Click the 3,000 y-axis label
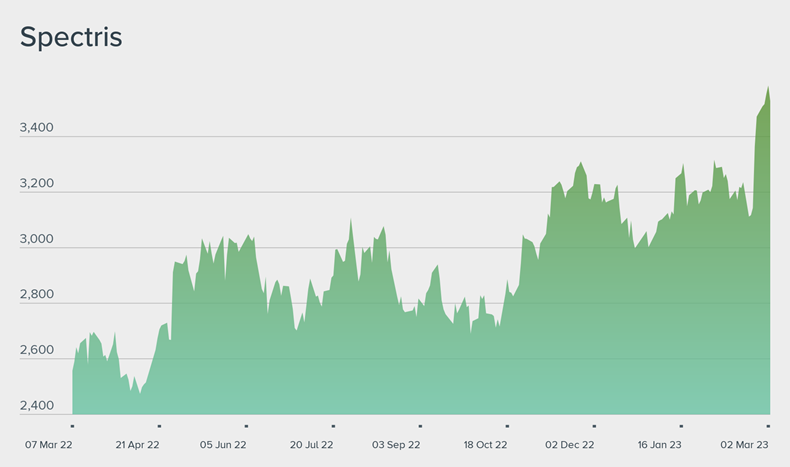Image resolution: width=790 pixels, height=467 pixels. click(x=36, y=239)
